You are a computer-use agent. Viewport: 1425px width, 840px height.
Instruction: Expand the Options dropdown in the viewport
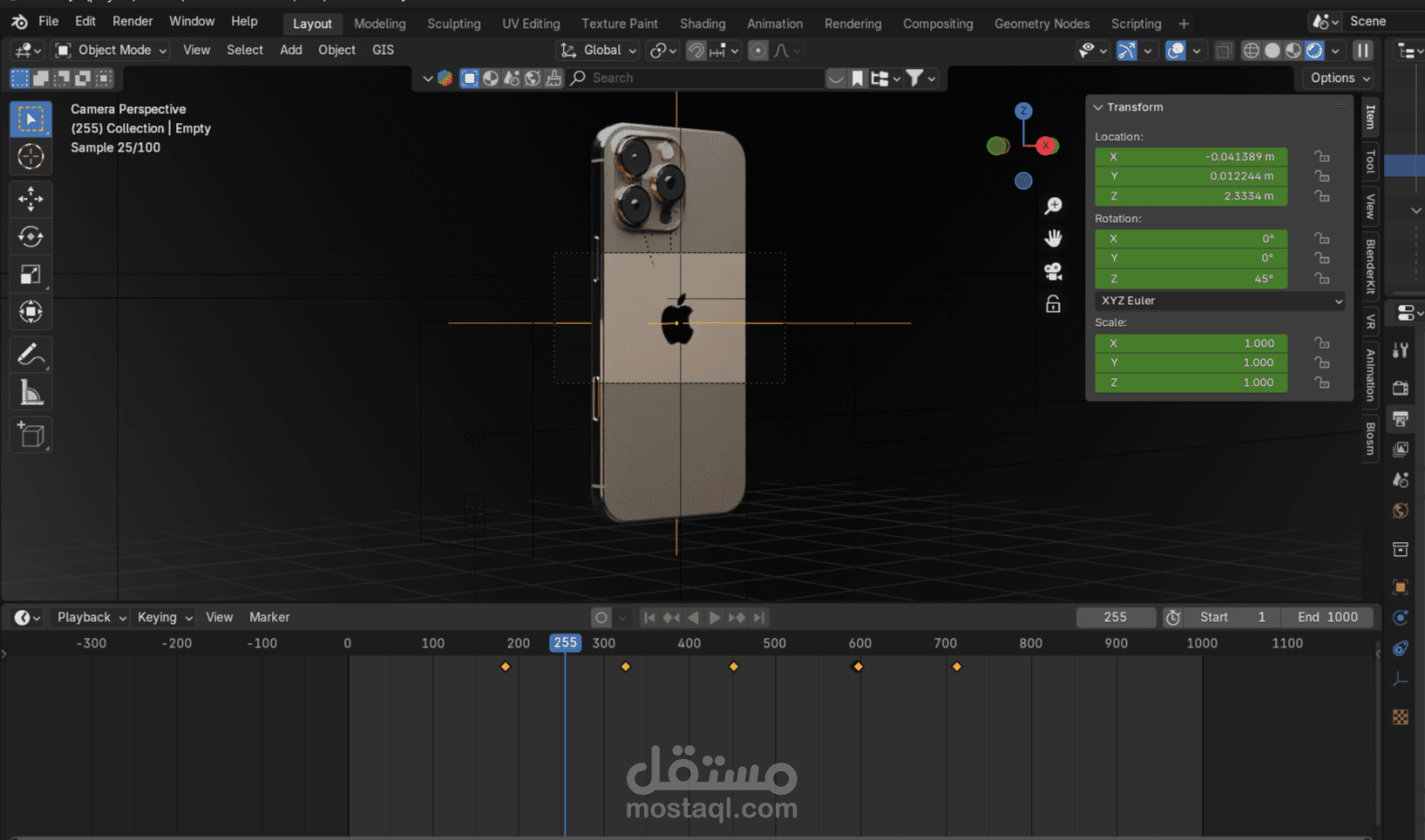1340,78
